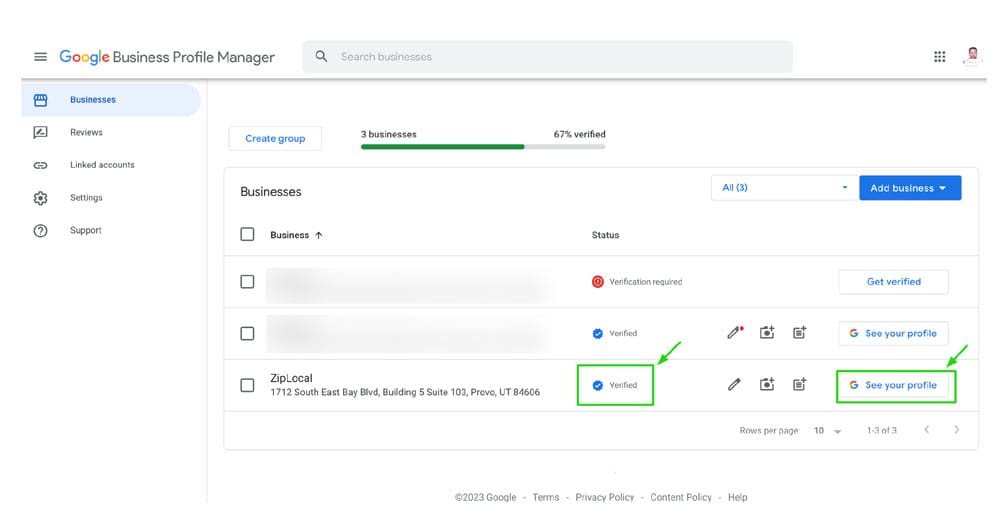1000x521 pixels.
Task: Click the create post icon for ZipLocal
Action: click(x=799, y=385)
